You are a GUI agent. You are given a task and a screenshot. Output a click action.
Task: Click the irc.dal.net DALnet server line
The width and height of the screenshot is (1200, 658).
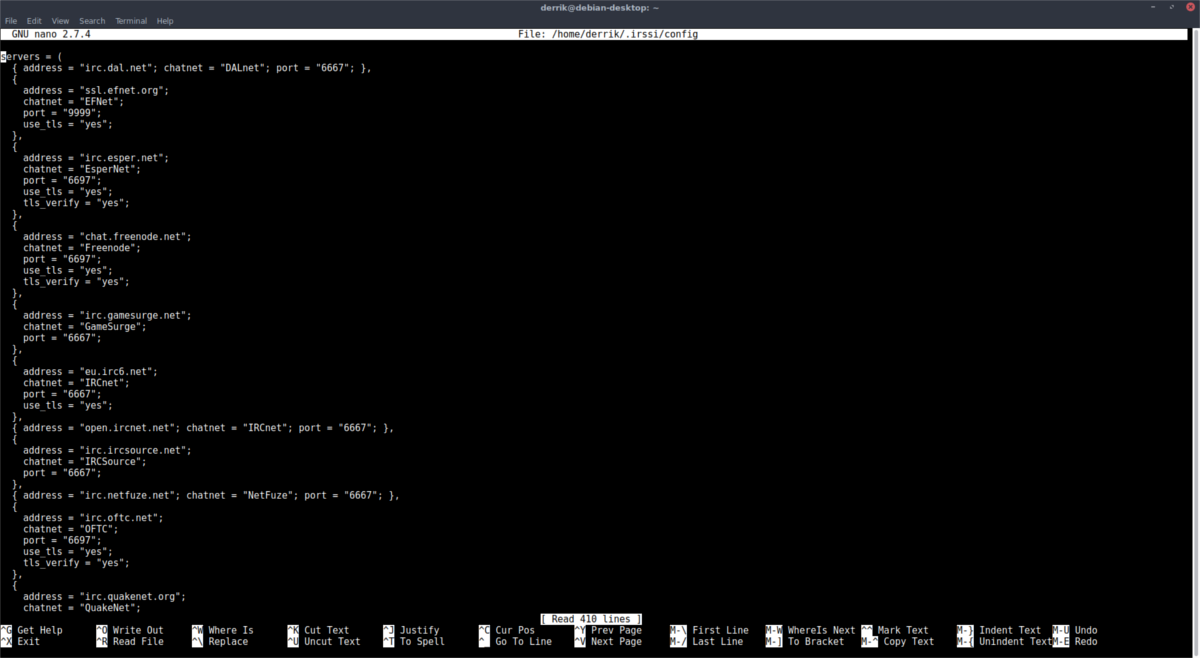(x=192, y=68)
